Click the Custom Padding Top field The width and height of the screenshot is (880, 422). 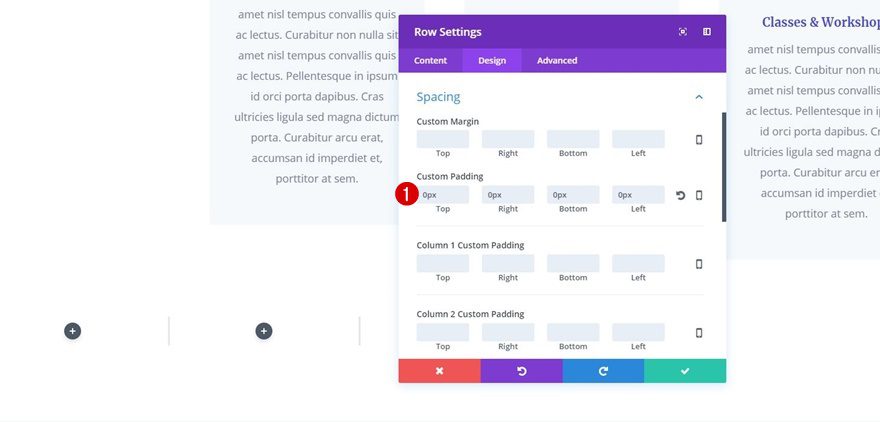[443, 195]
